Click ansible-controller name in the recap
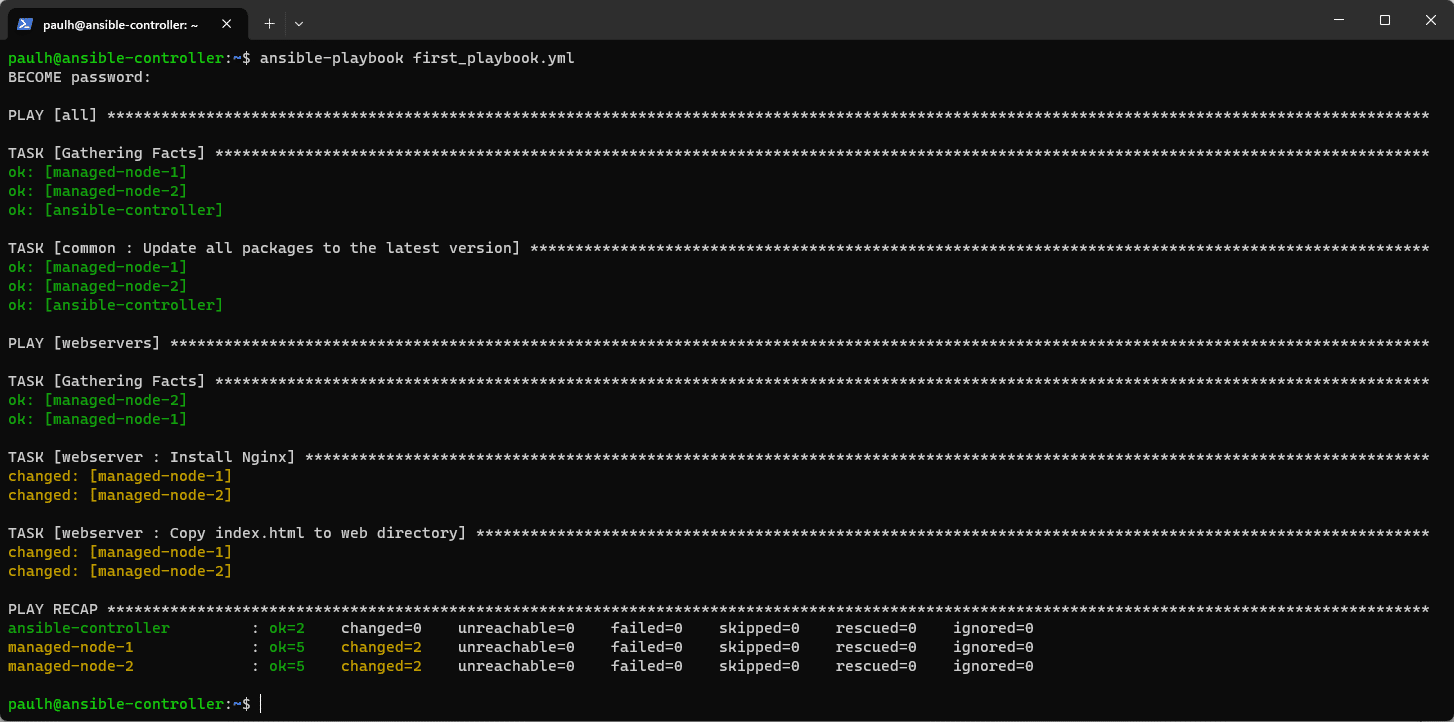 pos(89,628)
